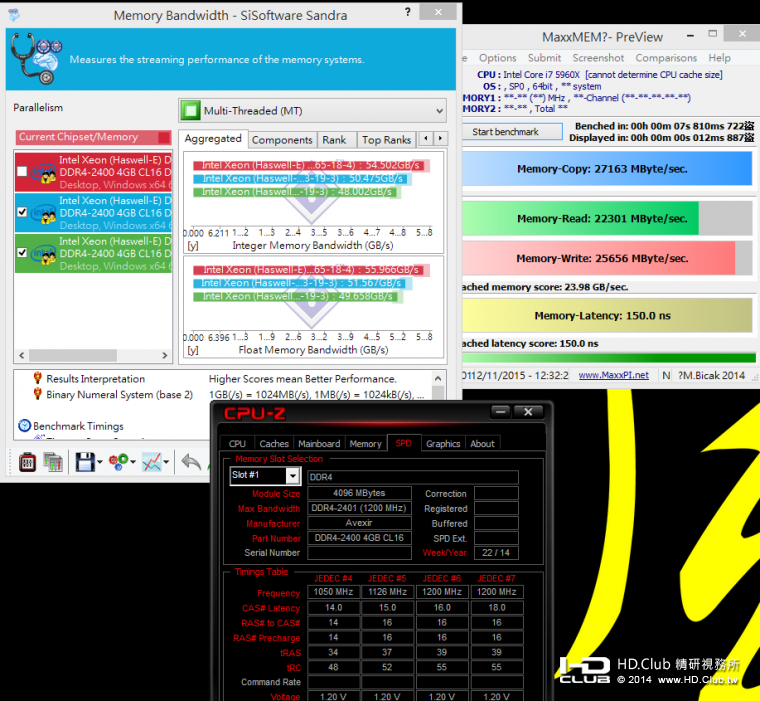Click the Sandra title bar app icon

click(x=14, y=15)
